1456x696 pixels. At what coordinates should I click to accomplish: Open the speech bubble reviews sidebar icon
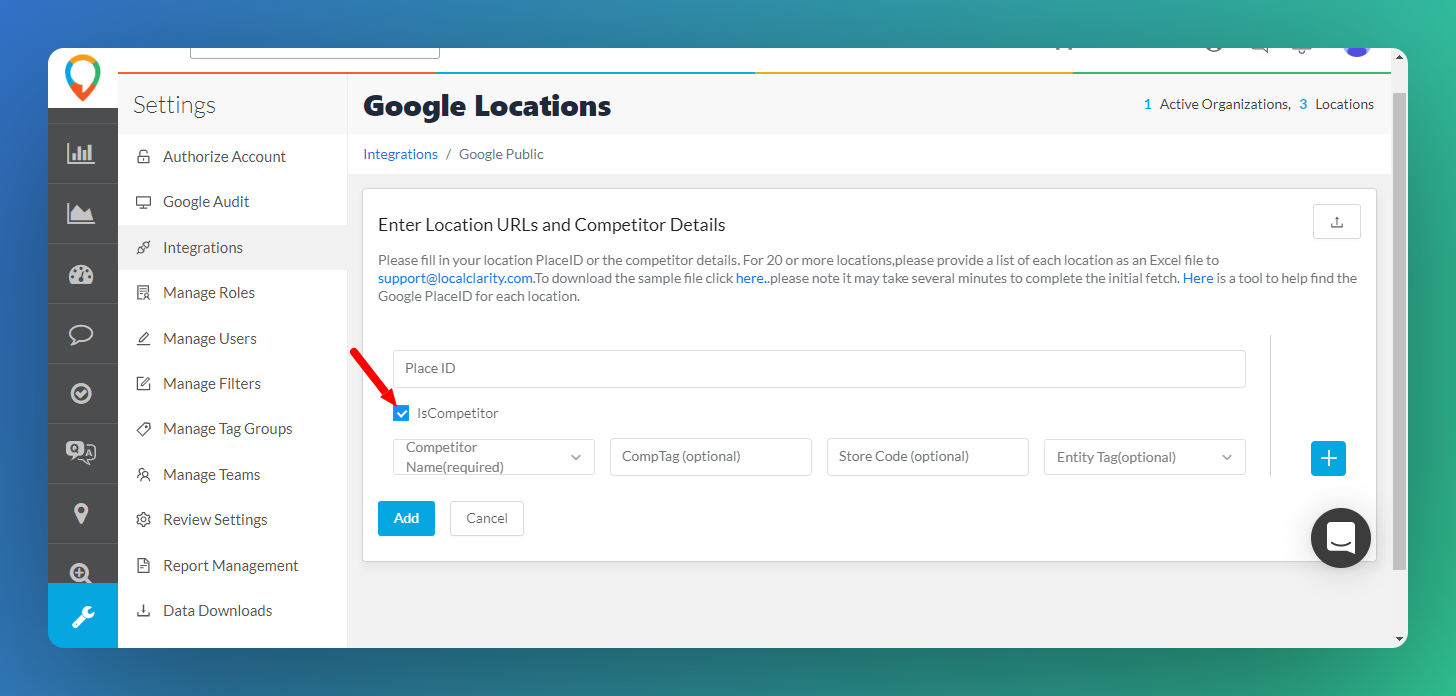(x=81, y=334)
